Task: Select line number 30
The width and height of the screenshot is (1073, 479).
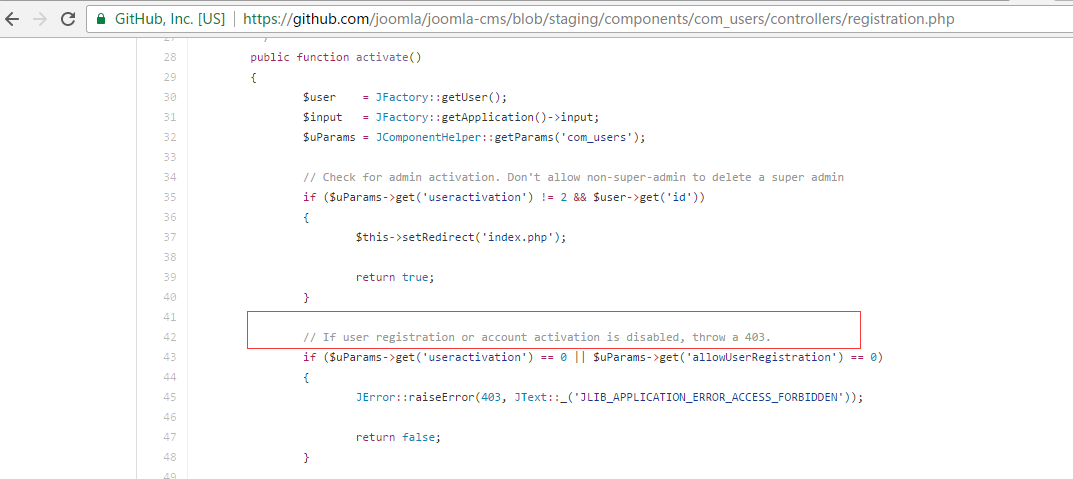Action: tap(170, 97)
